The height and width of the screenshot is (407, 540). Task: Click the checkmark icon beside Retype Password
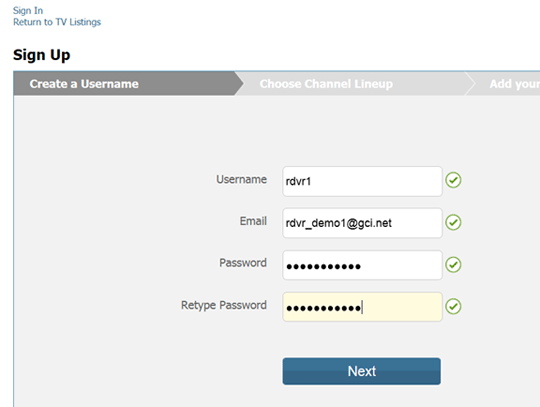453,306
